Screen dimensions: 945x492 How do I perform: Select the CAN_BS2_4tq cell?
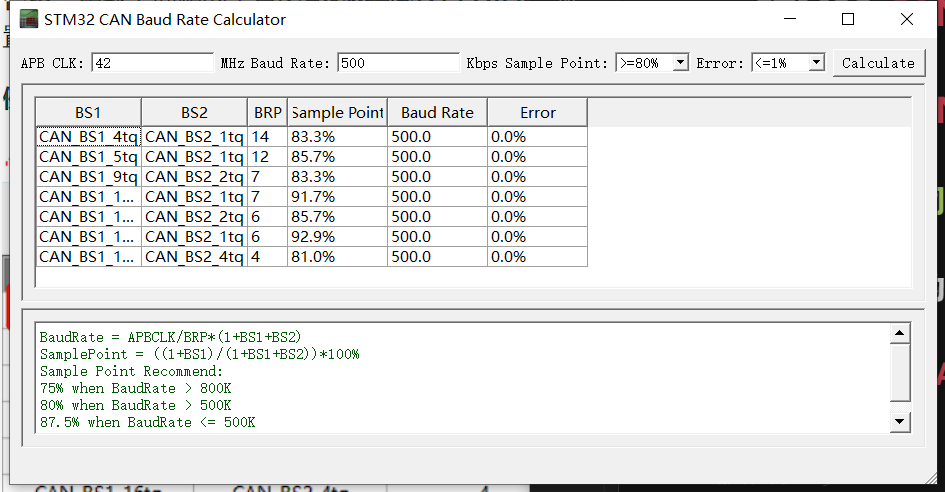click(194, 257)
